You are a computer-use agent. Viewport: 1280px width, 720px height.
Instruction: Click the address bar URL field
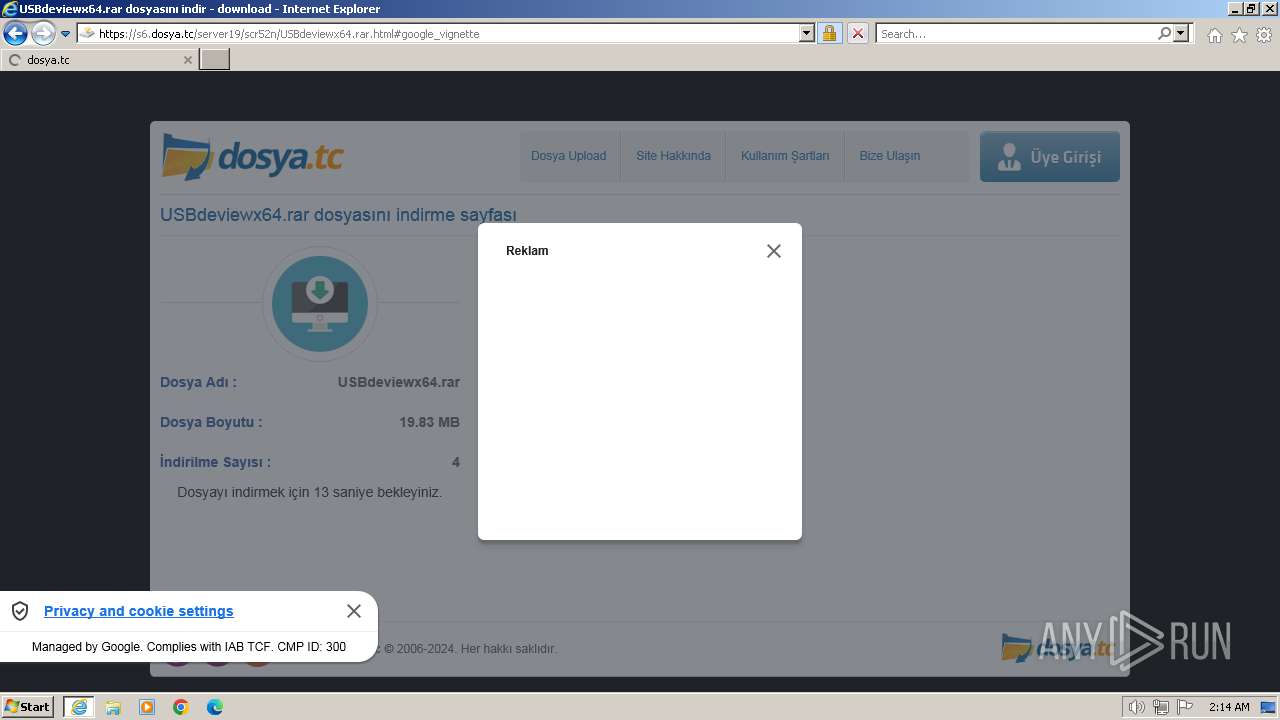pyautogui.click(x=447, y=34)
